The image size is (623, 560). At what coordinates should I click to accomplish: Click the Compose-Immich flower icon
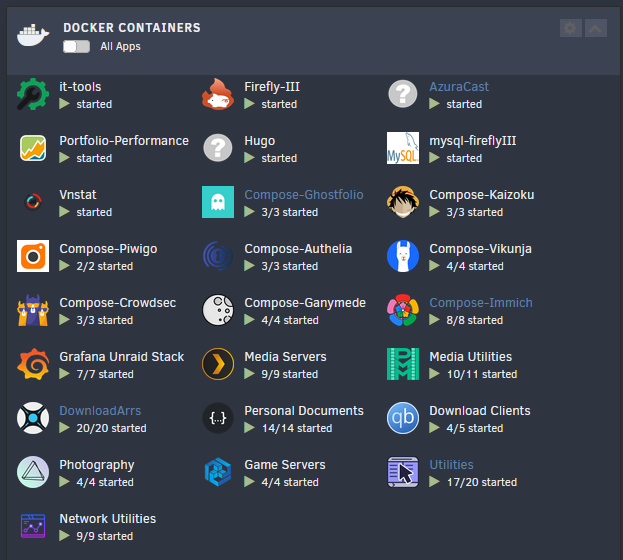403,310
